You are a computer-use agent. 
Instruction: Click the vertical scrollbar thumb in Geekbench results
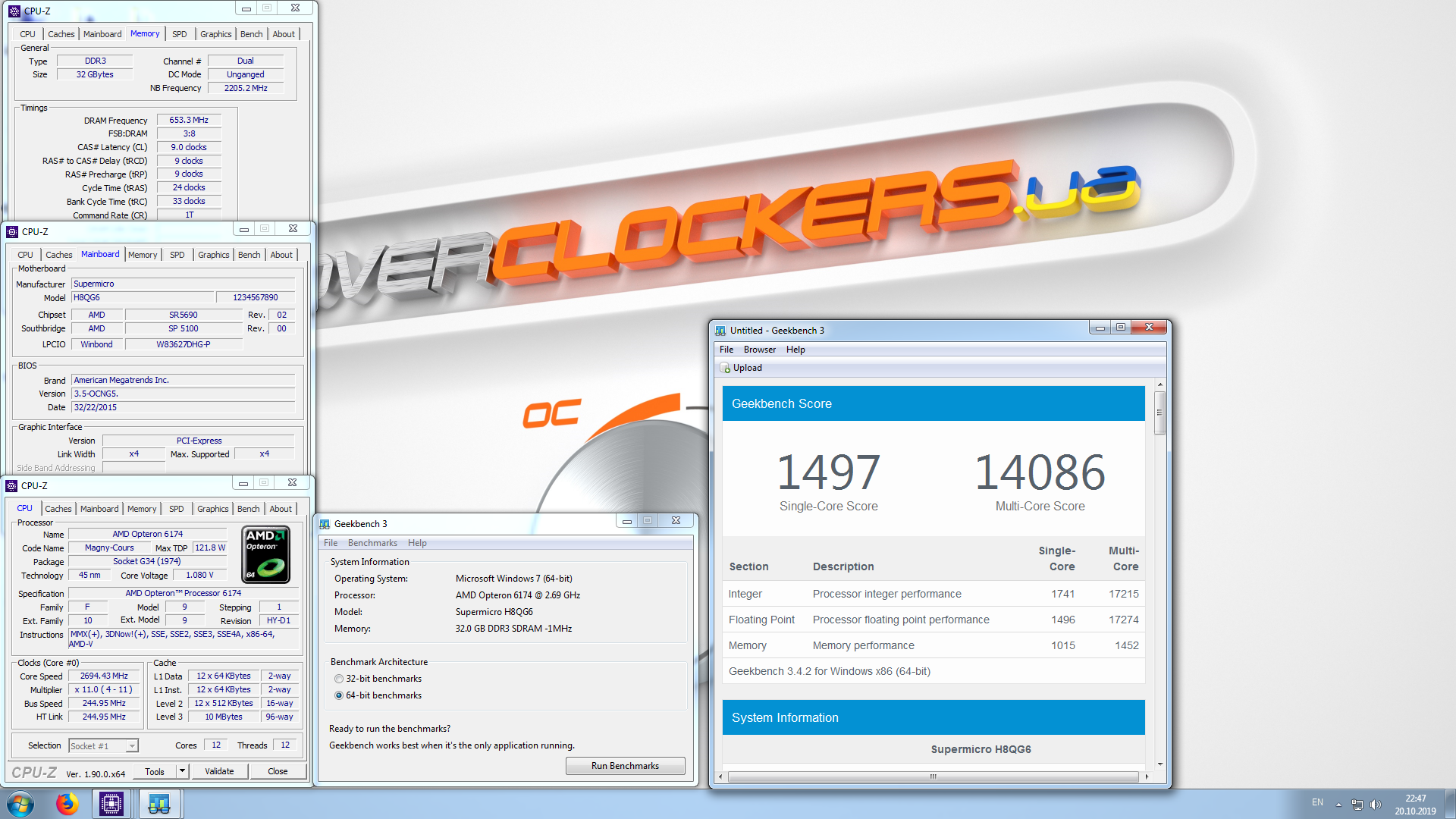tap(1159, 413)
